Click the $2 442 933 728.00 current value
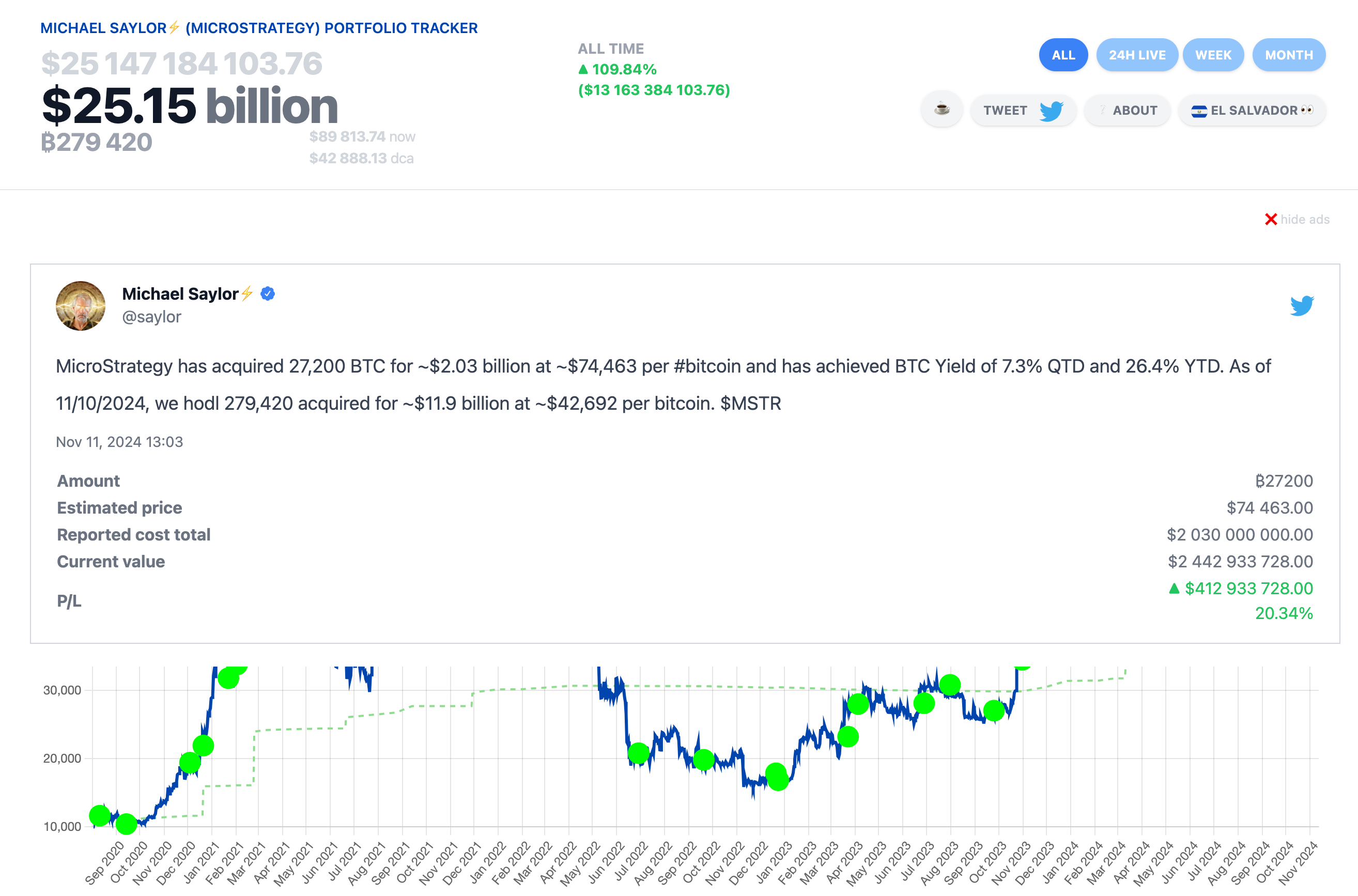The width and height of the screenshot is (1358, 896). [x=1240, y=561]
